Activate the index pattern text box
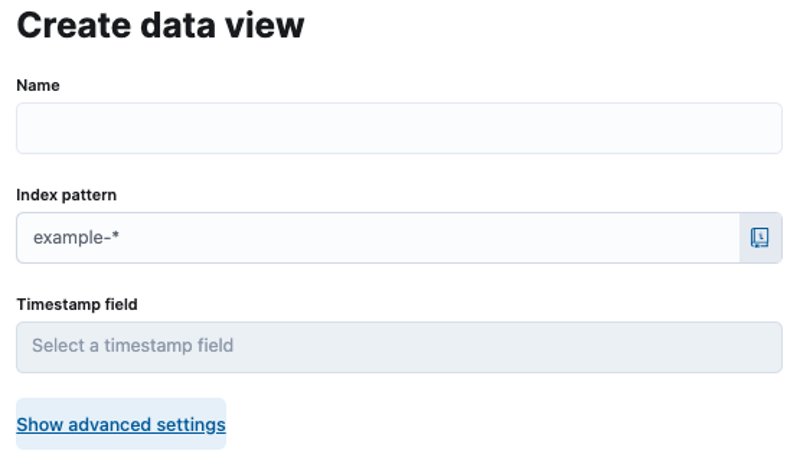 [x=378, y=238]
